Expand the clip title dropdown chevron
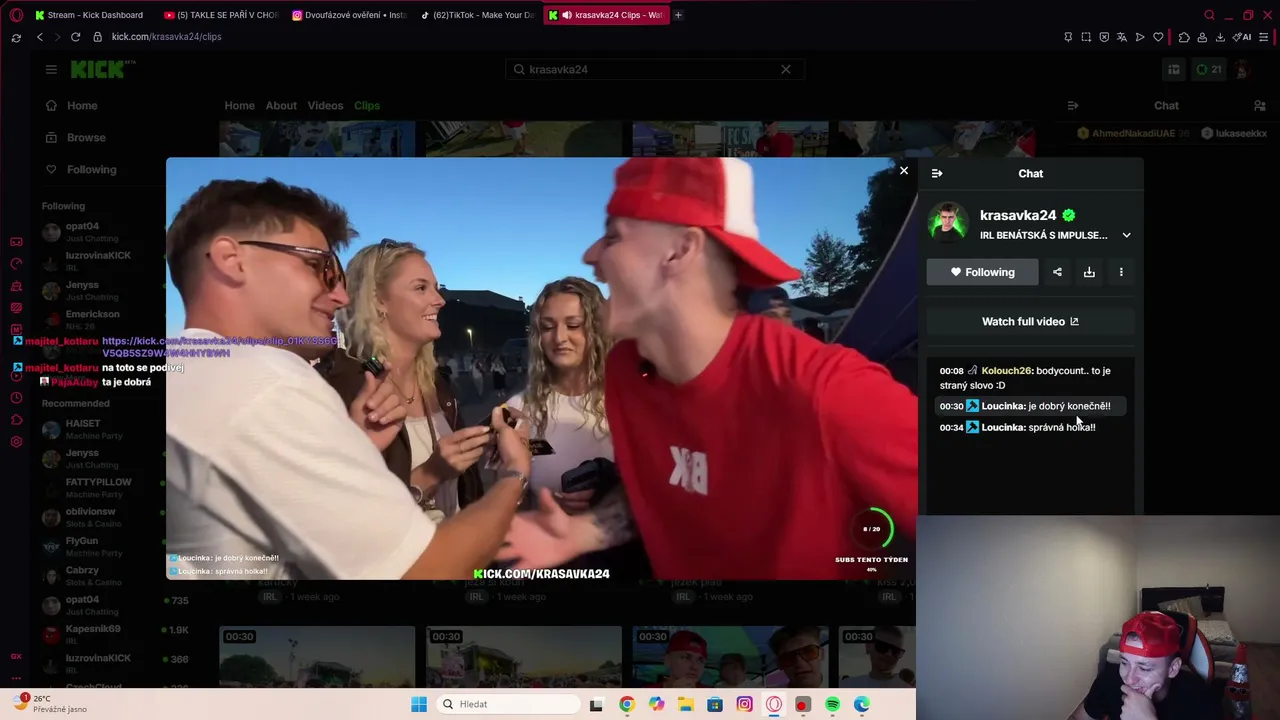 (x=1126, y=236)
